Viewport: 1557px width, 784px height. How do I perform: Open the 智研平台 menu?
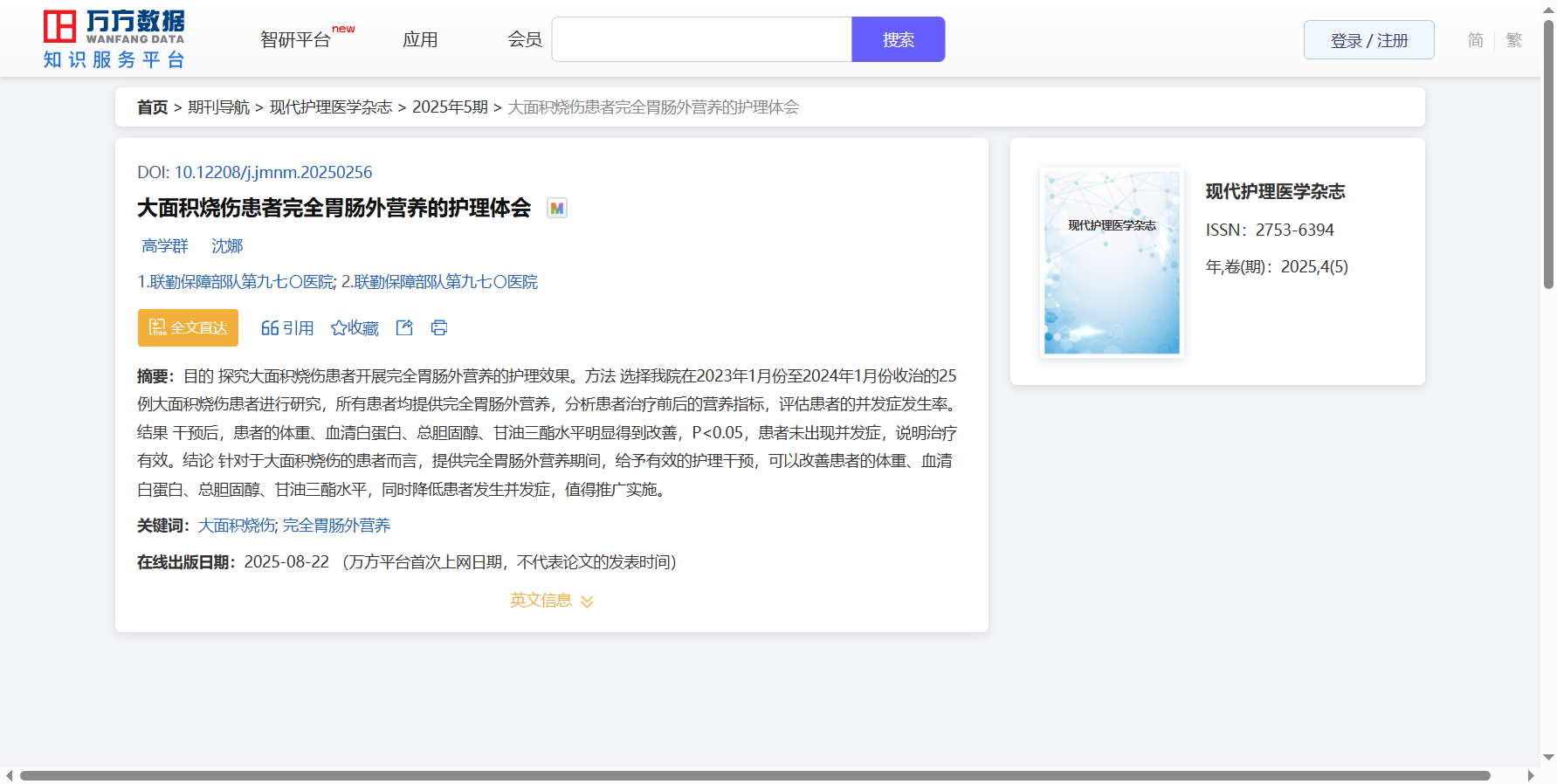[296, 40]
